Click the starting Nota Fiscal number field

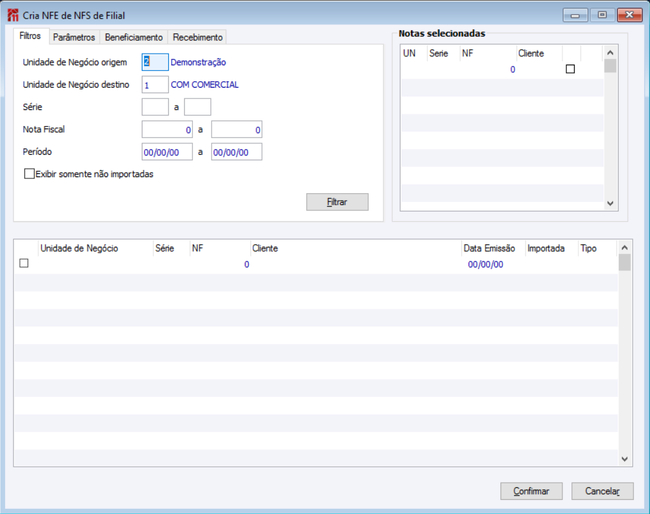tap(167, 129)
